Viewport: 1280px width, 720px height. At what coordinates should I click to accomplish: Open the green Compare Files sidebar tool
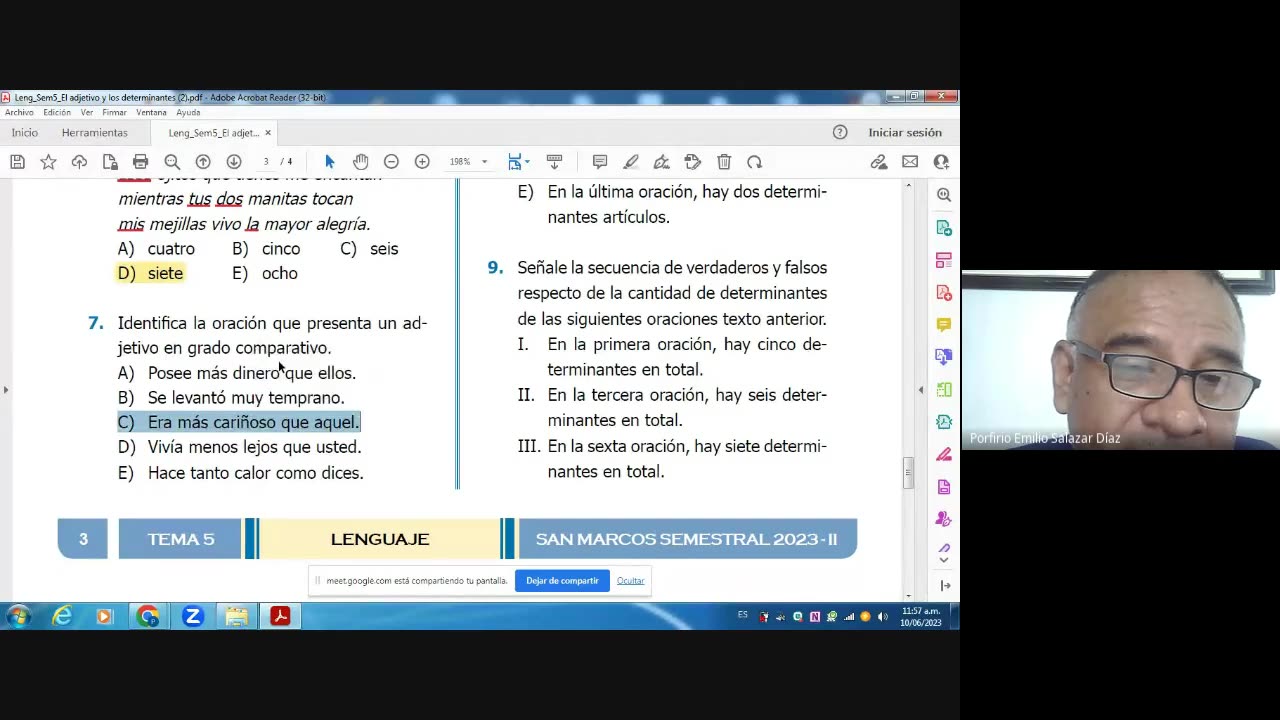click(x=944, y=390)
